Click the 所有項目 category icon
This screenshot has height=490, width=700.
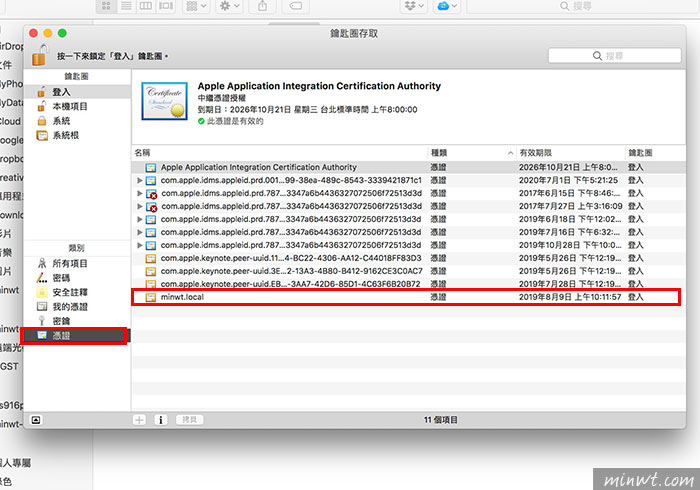(x=42, y=263)
